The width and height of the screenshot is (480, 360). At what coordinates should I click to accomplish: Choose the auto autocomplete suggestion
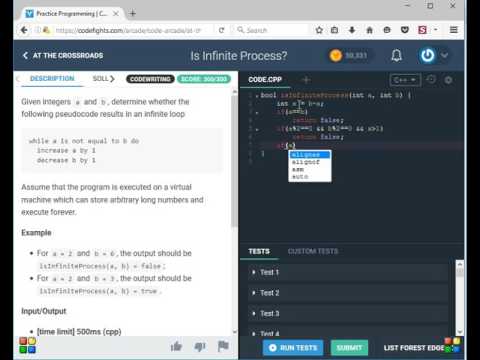310,177
